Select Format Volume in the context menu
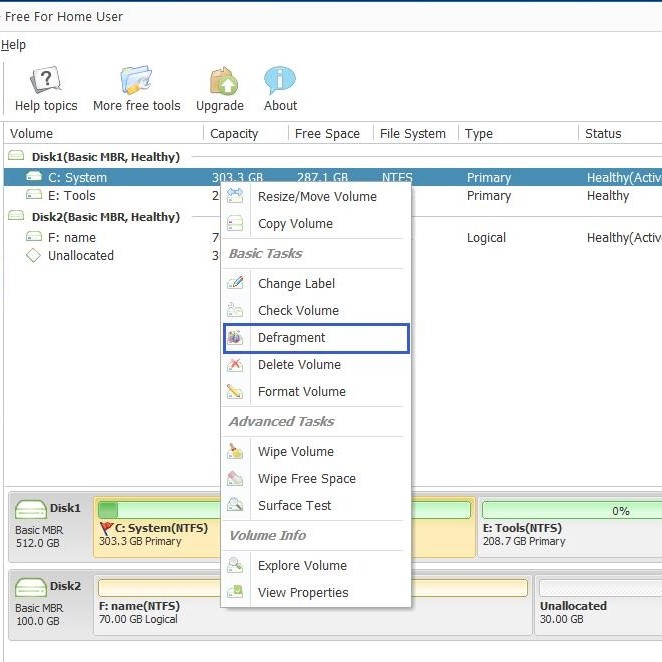662x662 pixels. click(317, 391)
